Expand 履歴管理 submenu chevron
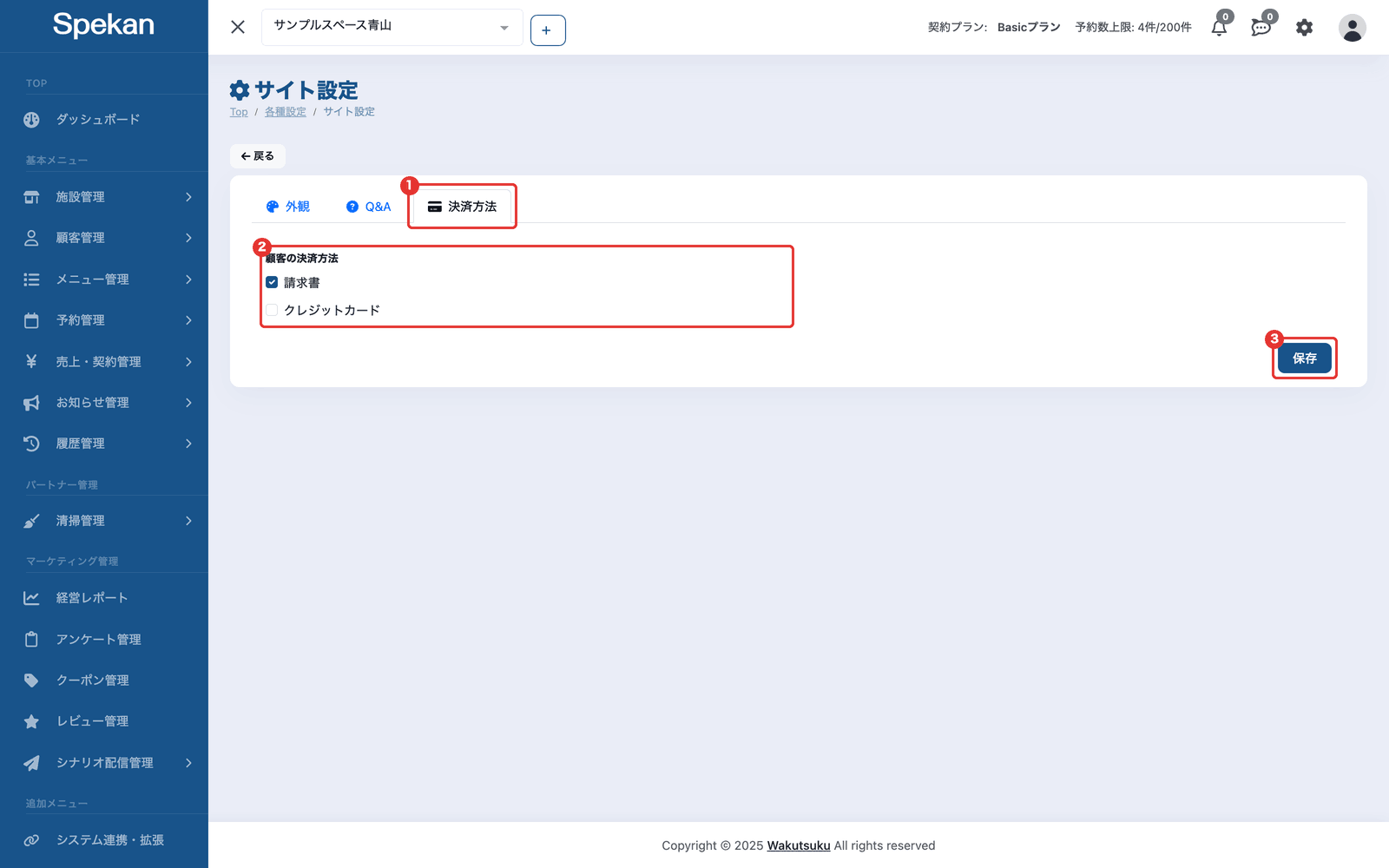The image size is (1389, 868). tap(188, 444)
